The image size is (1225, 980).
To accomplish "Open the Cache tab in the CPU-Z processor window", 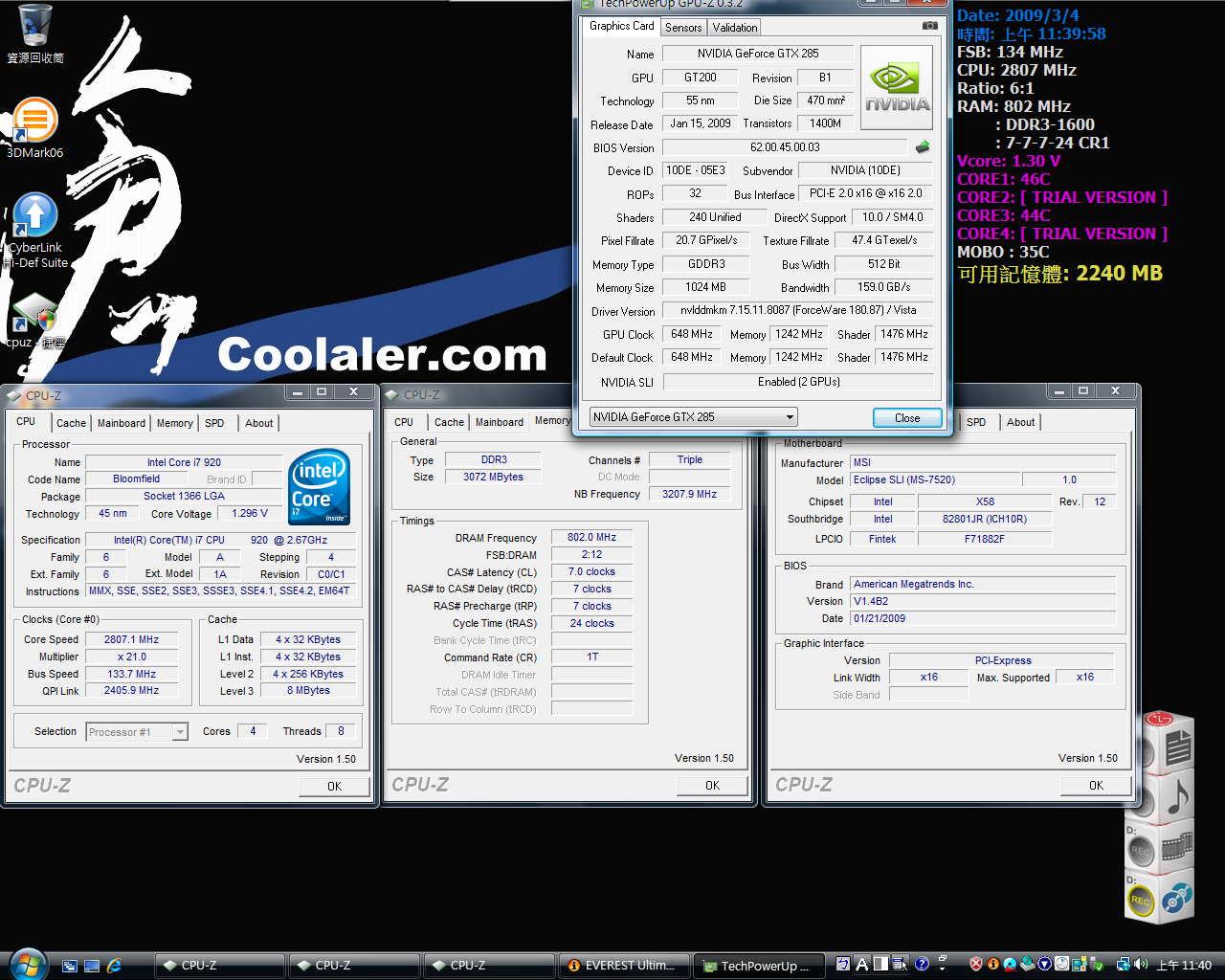I will pos(71,423).
